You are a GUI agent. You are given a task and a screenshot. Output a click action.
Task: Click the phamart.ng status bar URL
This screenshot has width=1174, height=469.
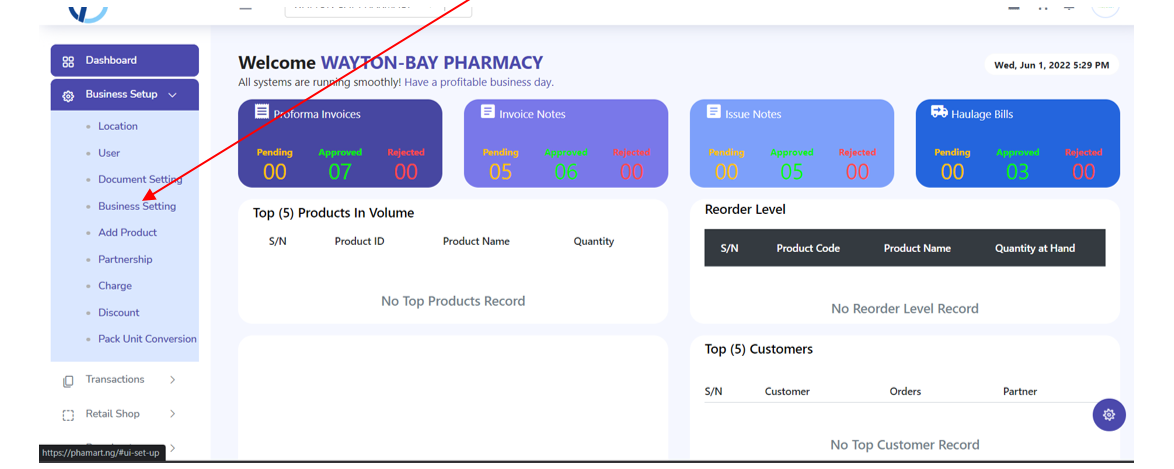(102, 453)
